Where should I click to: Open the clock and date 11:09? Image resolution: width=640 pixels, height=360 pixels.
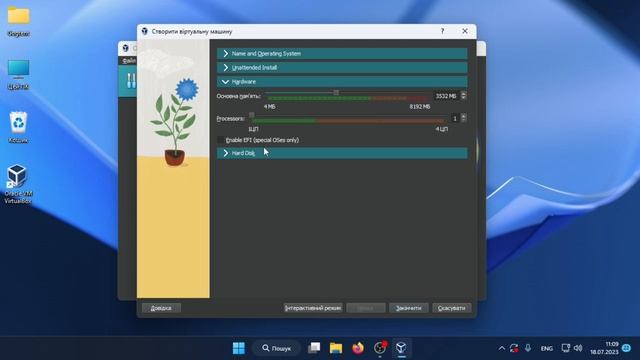pos(604,348)
